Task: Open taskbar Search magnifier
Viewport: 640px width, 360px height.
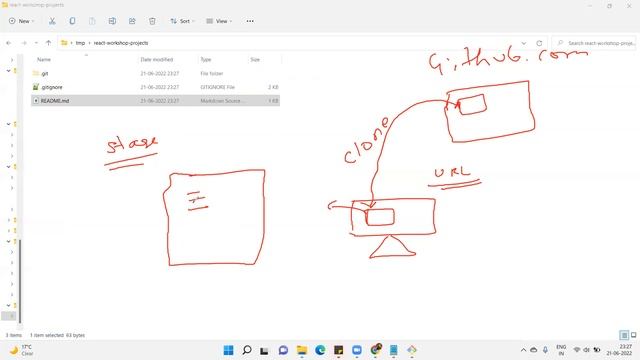Action: [x=247, y=350]
